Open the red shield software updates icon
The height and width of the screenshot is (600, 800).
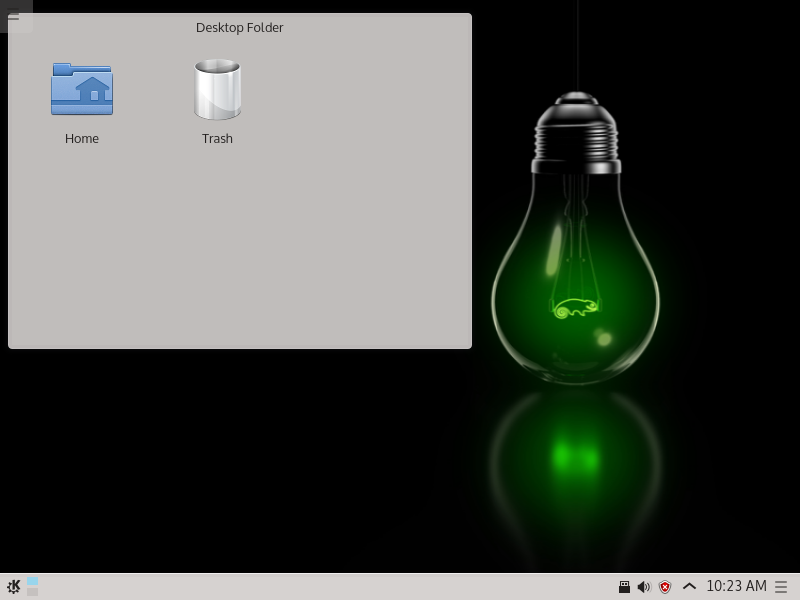pos(665,587)
